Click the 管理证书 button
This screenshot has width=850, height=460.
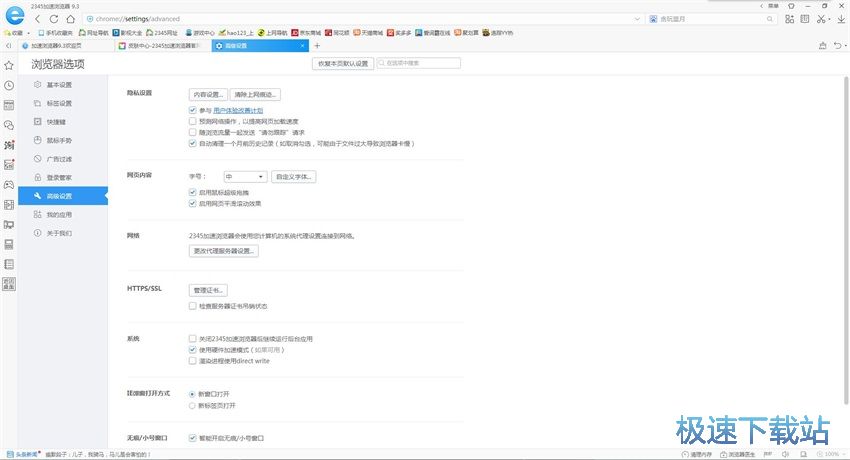coord(208,290)
